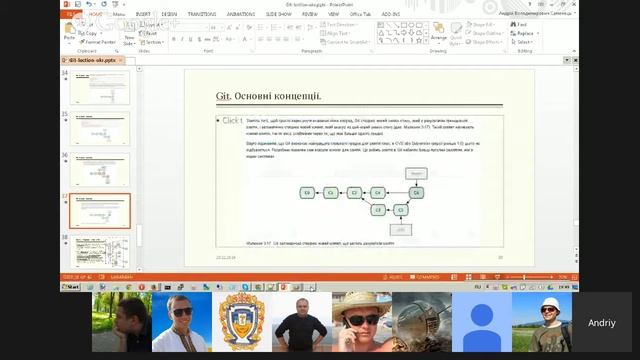Open Select dropdown in Editing group
Viewport: 640px width, 360px height.
(522, 42)
